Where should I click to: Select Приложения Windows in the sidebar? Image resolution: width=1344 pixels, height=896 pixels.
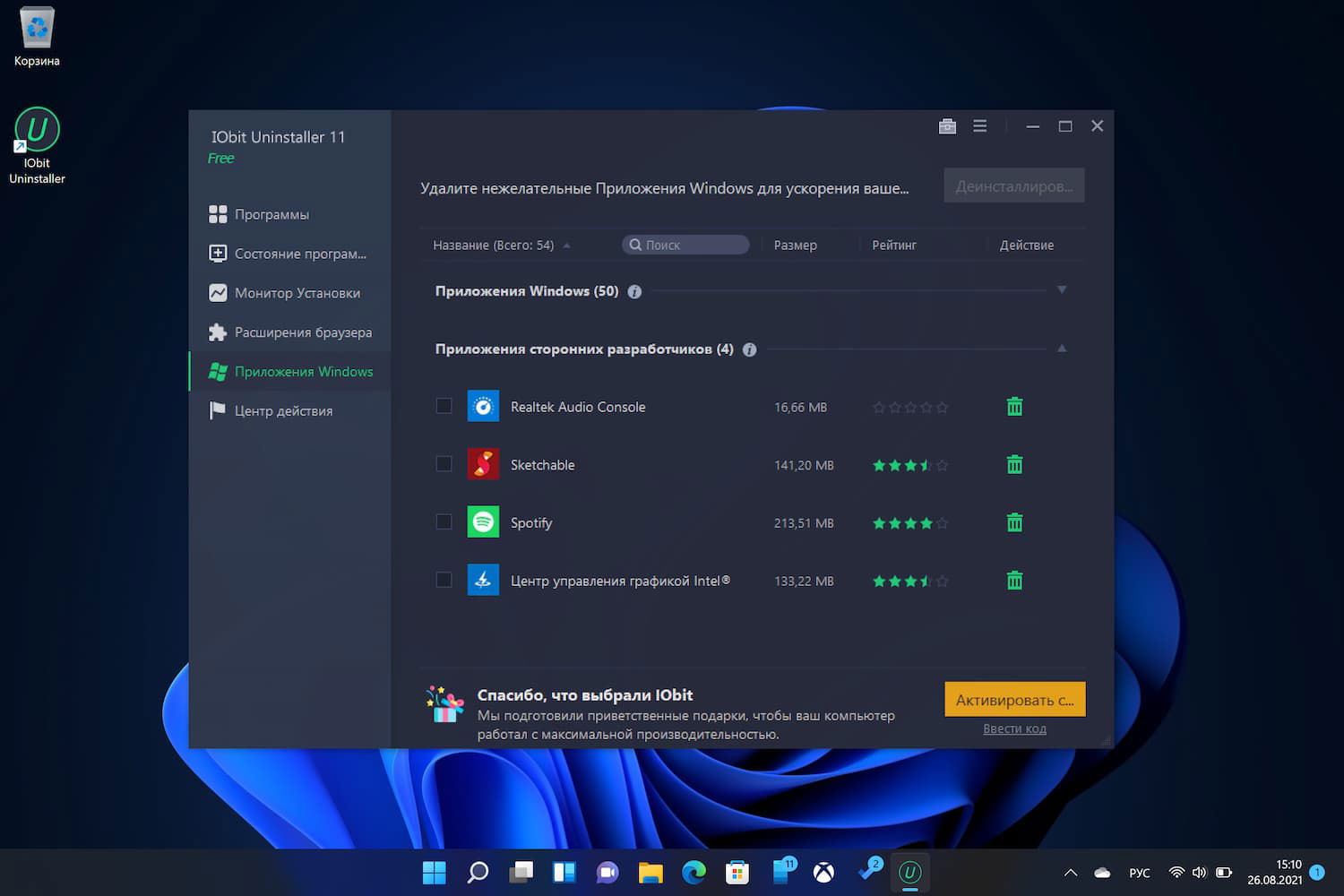pyautogui.click(x=290, y=372)
